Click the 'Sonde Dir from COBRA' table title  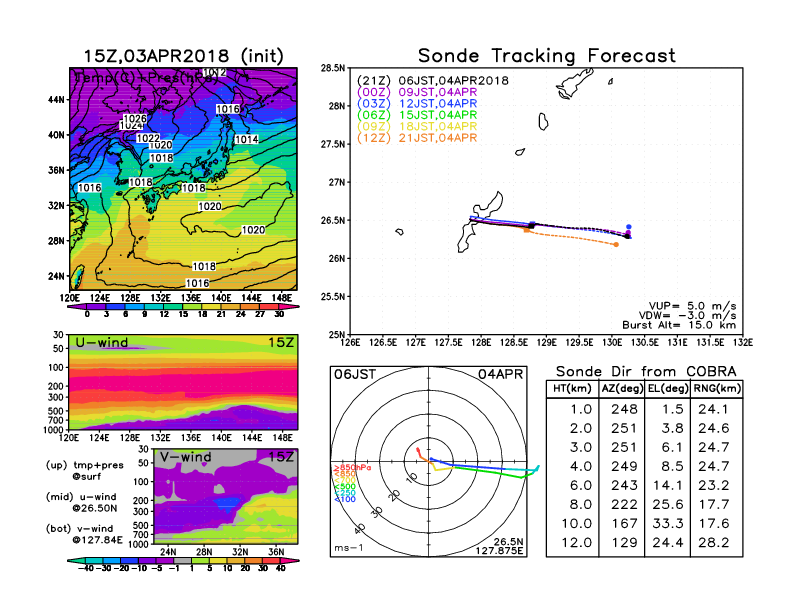(x=646, y=372)
